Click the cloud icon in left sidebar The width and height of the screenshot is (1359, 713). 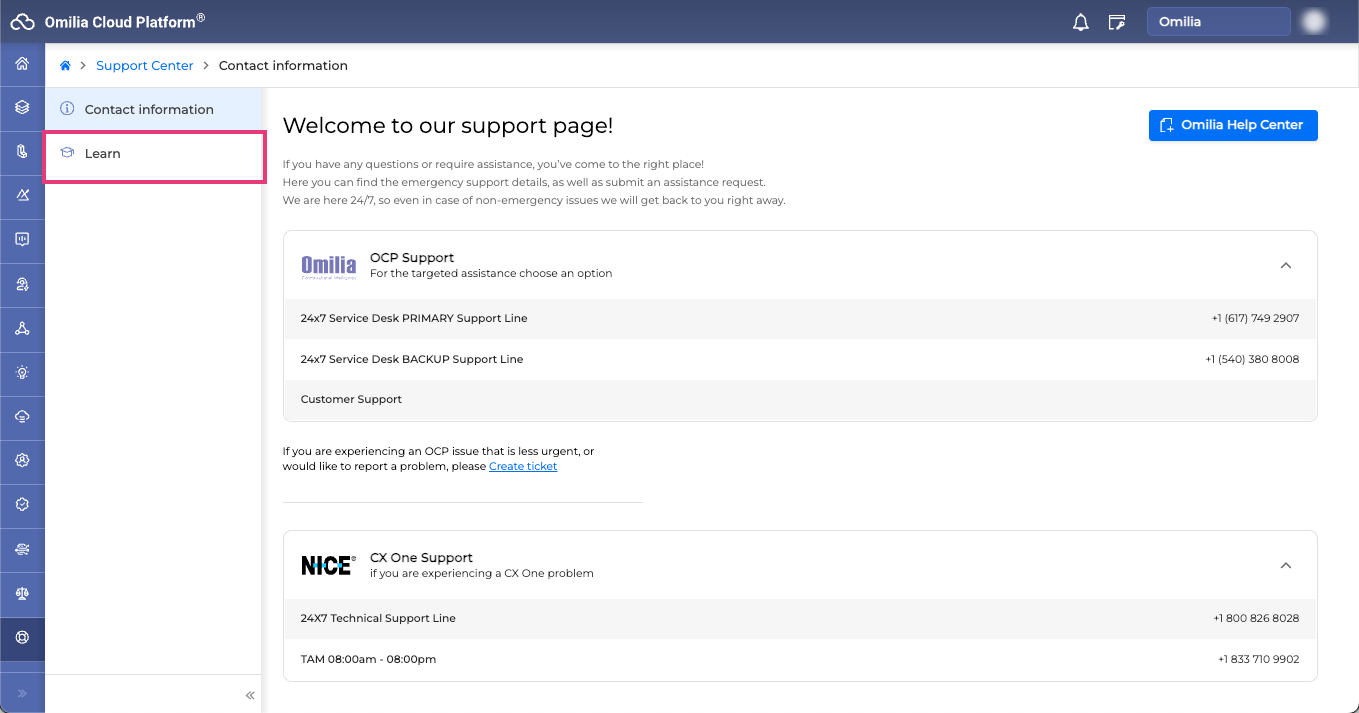coord(22,416)
